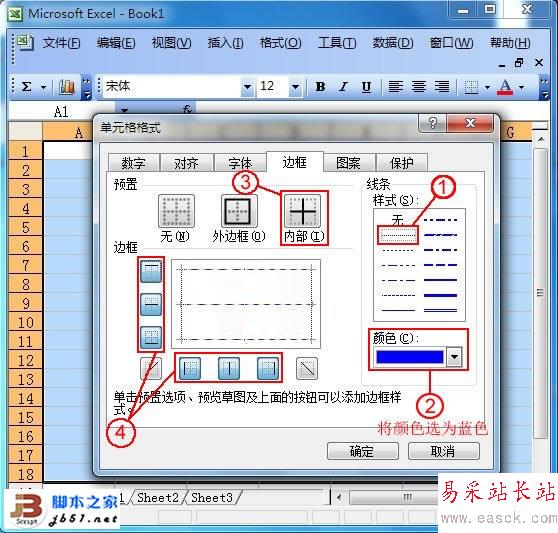
Task: Select the thick solid line style
Action: click(x=440, y=295)
